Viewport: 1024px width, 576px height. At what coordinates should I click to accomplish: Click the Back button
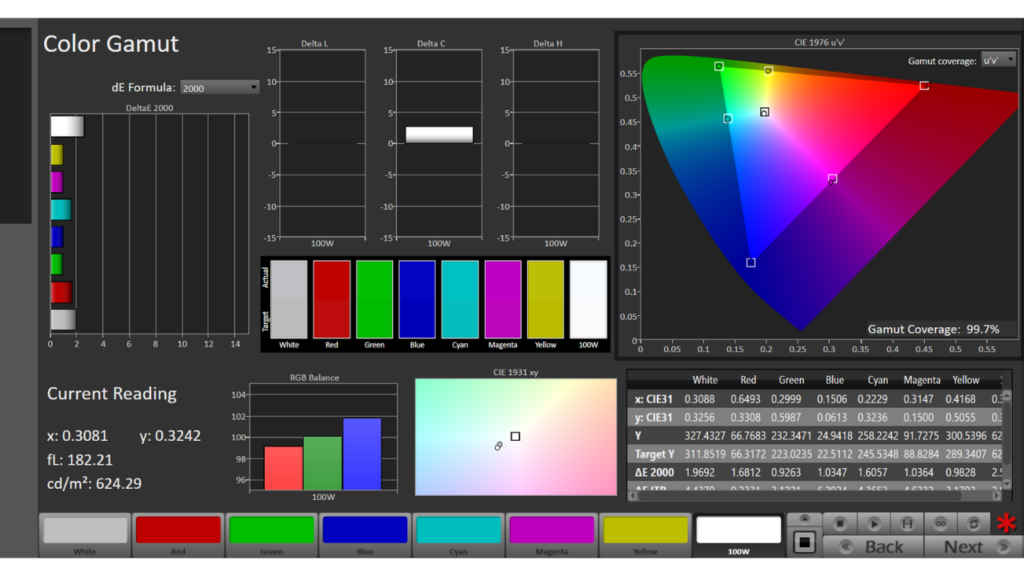point(873,547)
